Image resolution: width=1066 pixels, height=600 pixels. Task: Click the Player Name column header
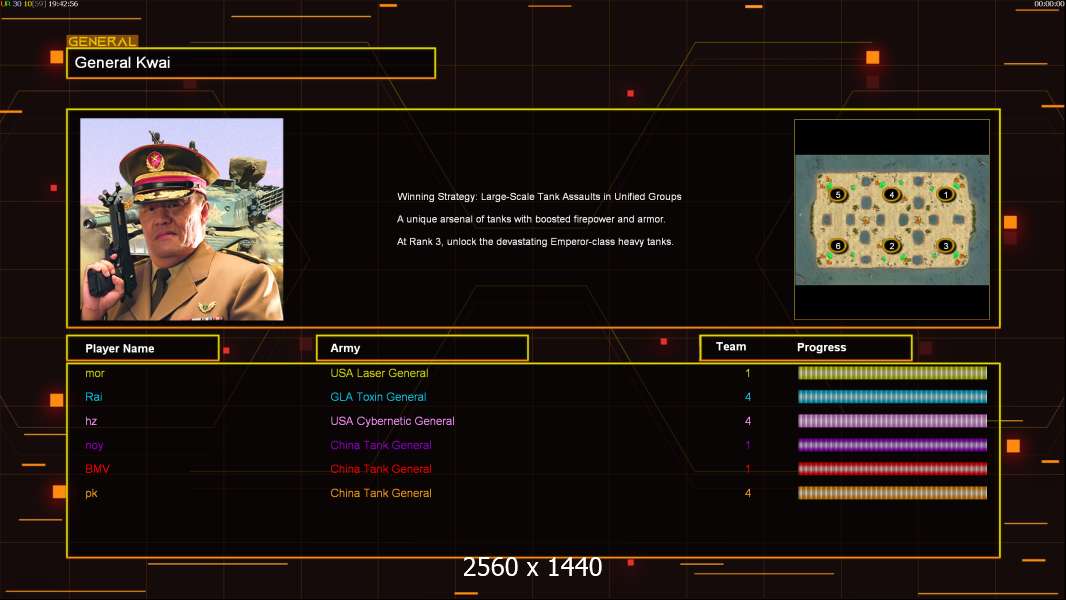142,348
